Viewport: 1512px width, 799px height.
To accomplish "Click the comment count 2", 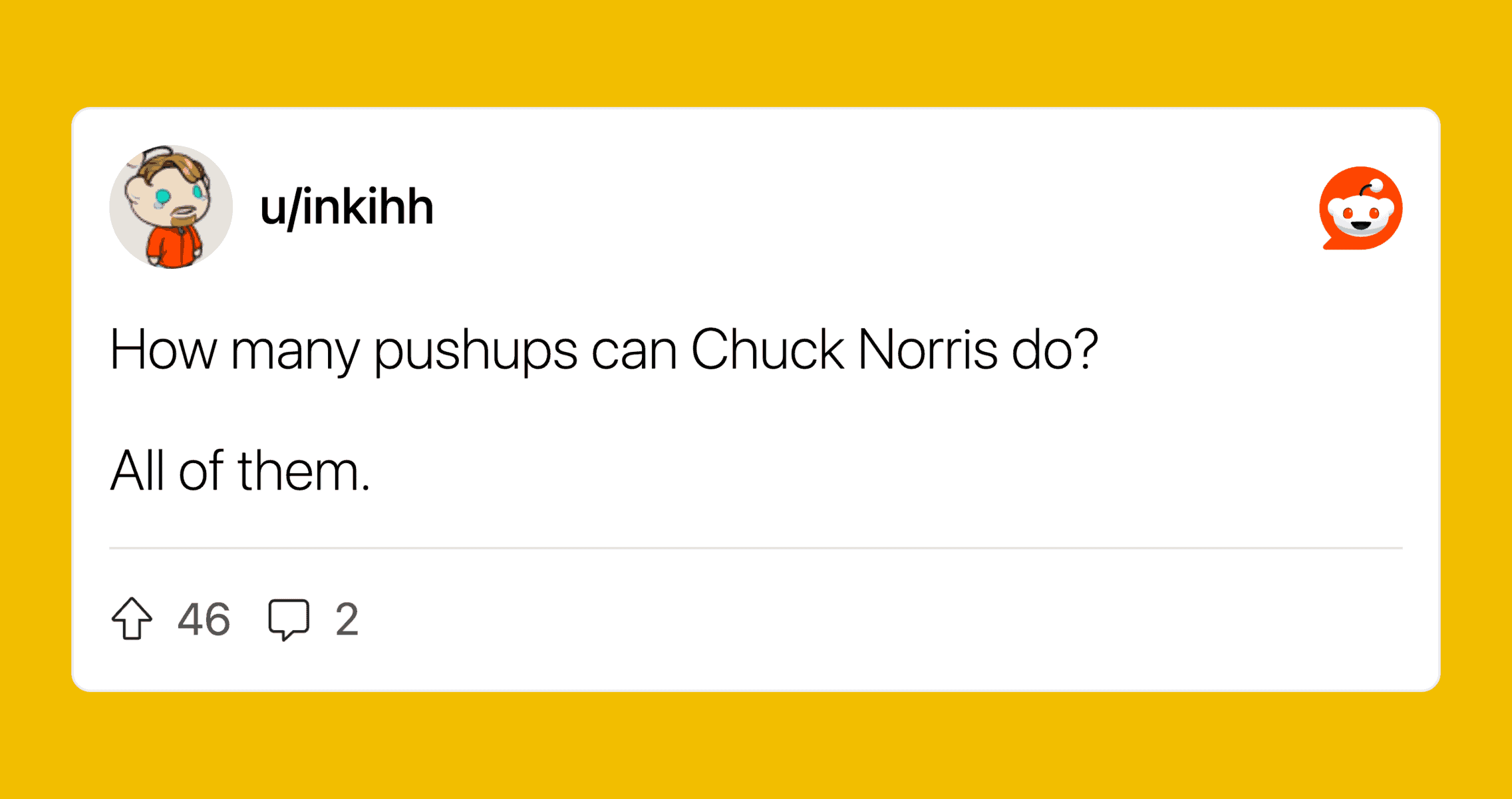I will tap(347, 619).
